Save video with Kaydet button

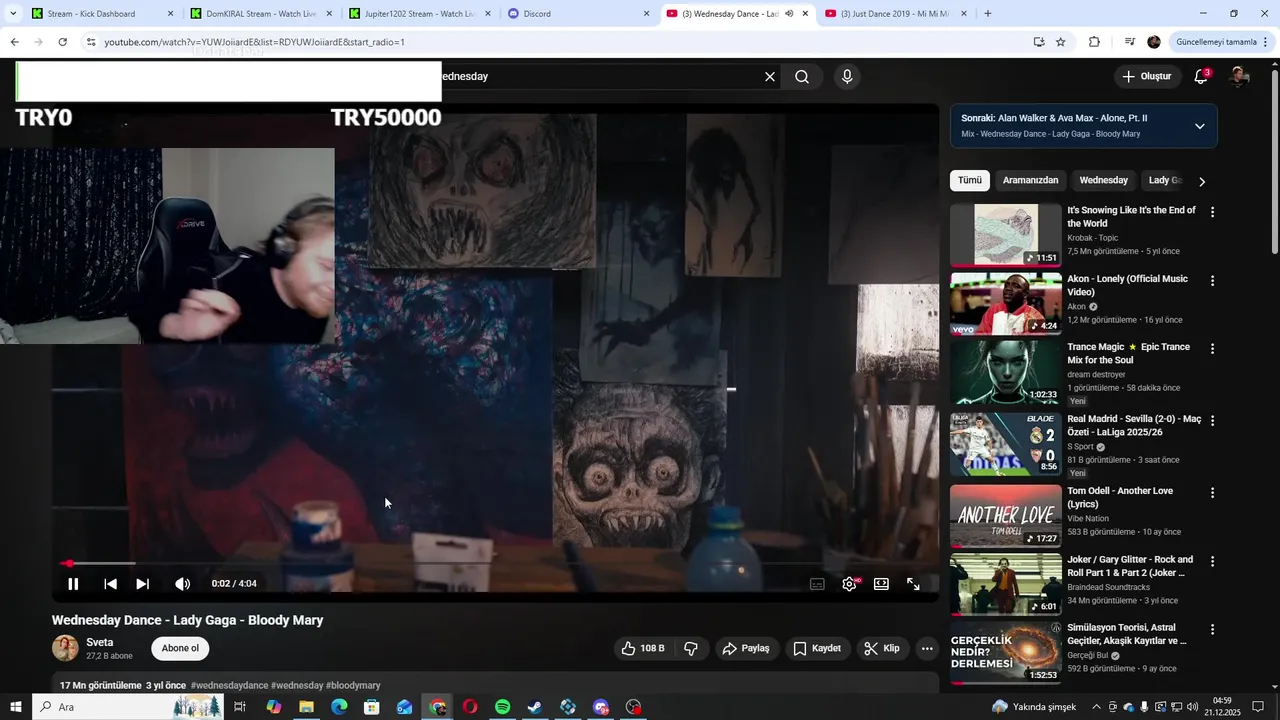coord(817,648)
